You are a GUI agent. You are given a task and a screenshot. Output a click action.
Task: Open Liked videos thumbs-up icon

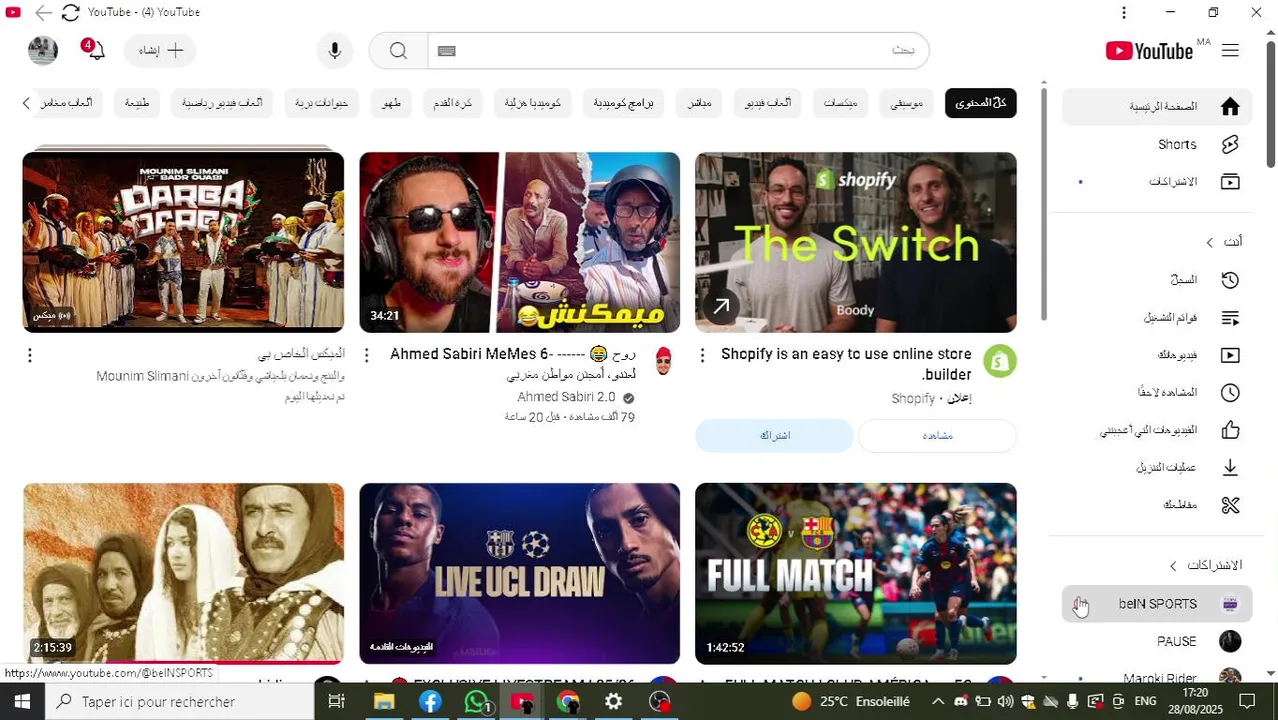click(x=1230, y=430)
